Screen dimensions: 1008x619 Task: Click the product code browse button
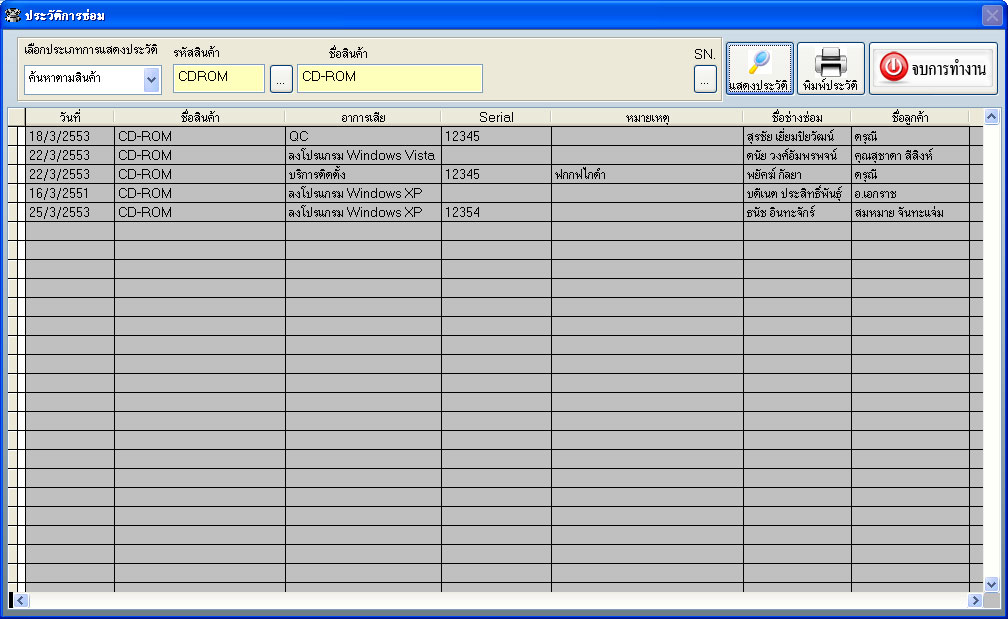pos(281,78)
